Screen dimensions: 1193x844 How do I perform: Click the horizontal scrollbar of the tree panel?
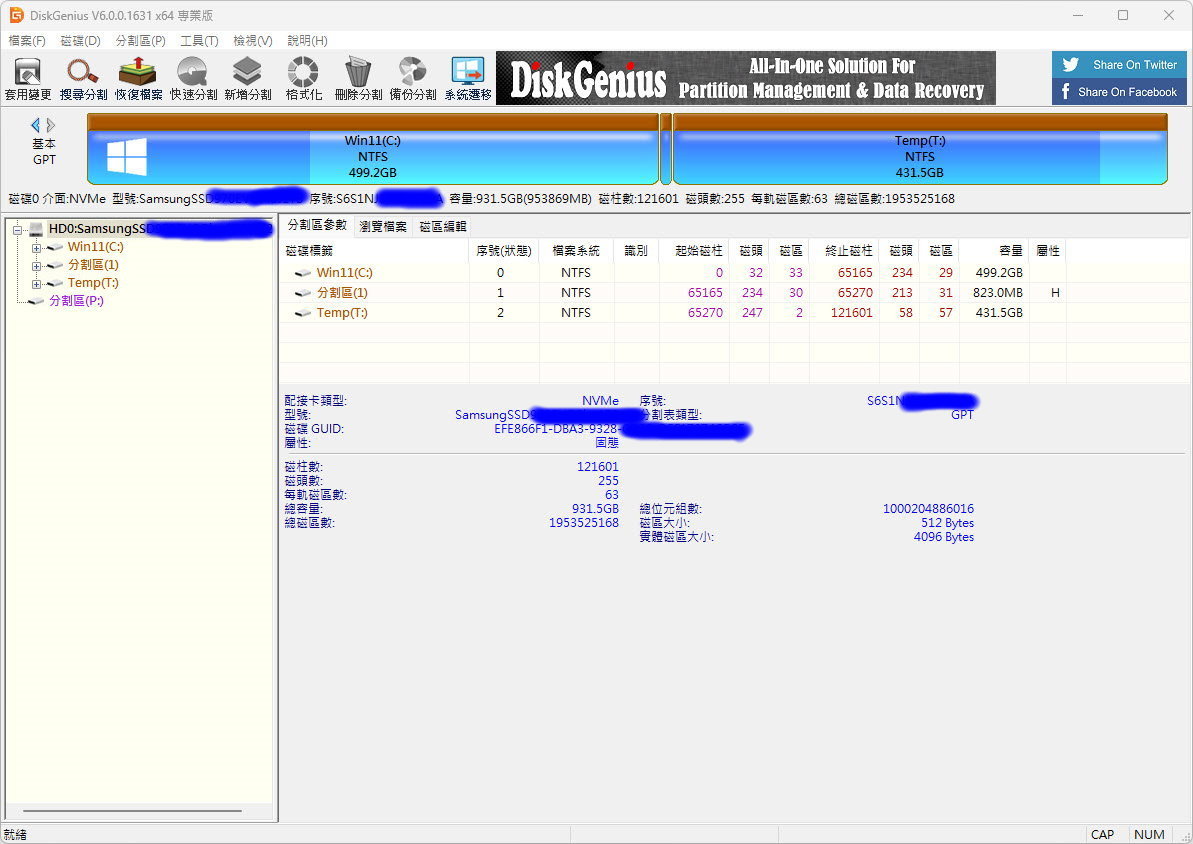click(x=132, y=811)
